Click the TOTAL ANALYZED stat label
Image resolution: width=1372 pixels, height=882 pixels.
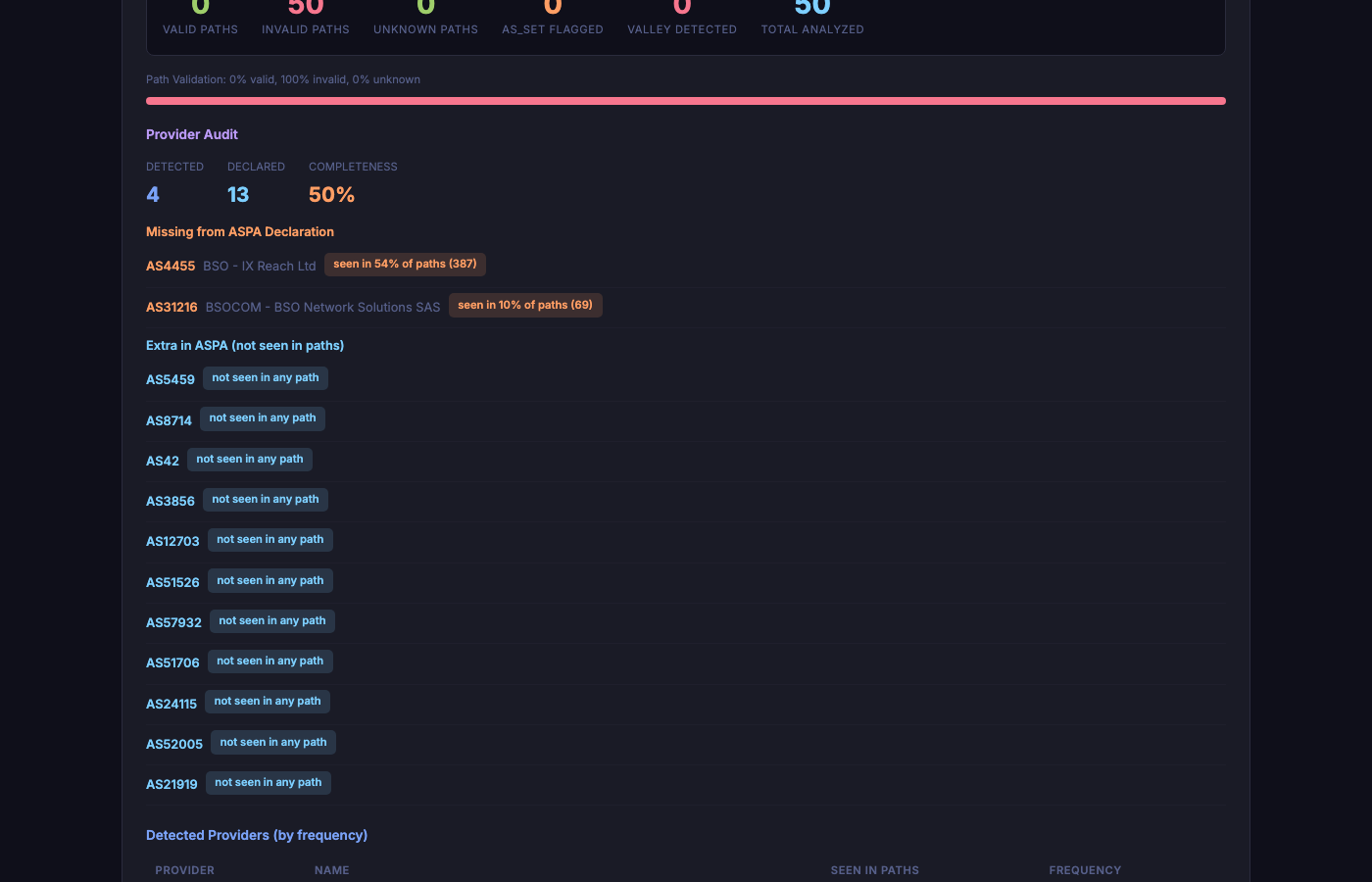812,29
